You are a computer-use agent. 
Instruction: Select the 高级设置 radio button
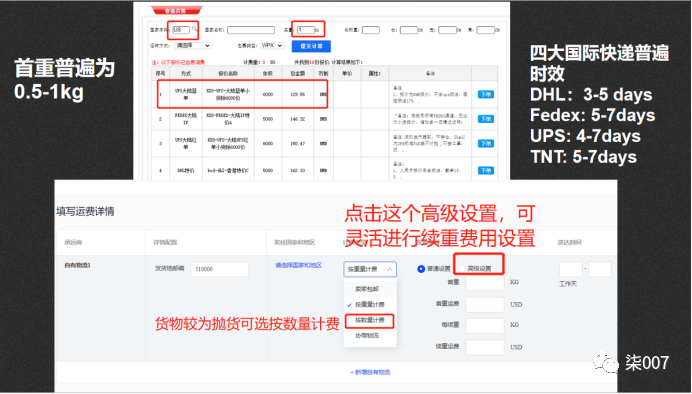coord(462,269)
